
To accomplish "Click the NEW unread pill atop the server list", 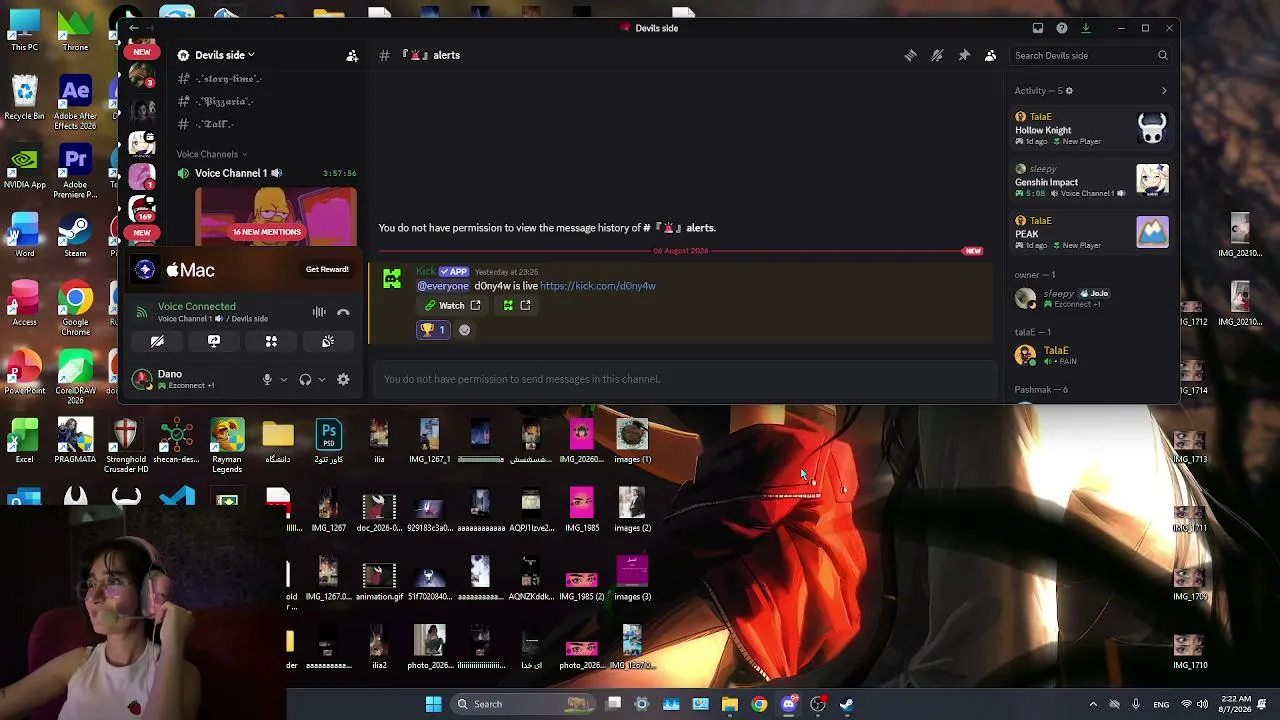I will point(142,52).
